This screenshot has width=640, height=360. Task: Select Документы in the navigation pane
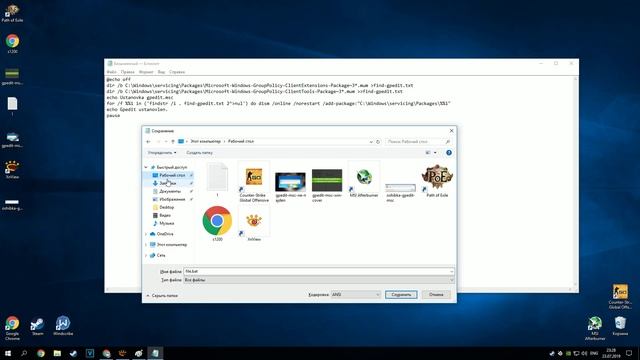170,191
